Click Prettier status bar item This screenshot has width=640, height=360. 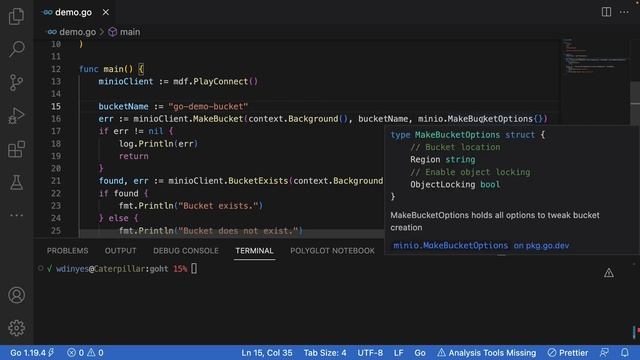(x=568, y=353)
